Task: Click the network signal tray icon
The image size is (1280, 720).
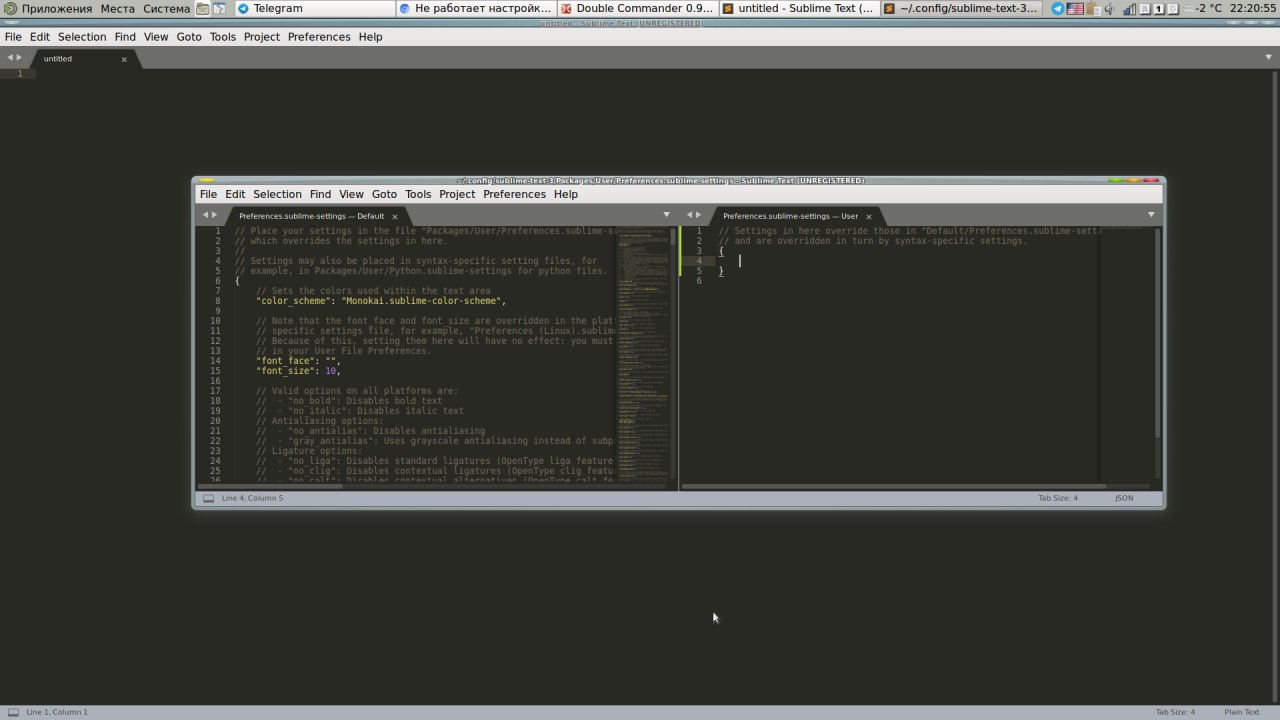Action: 1129,8
